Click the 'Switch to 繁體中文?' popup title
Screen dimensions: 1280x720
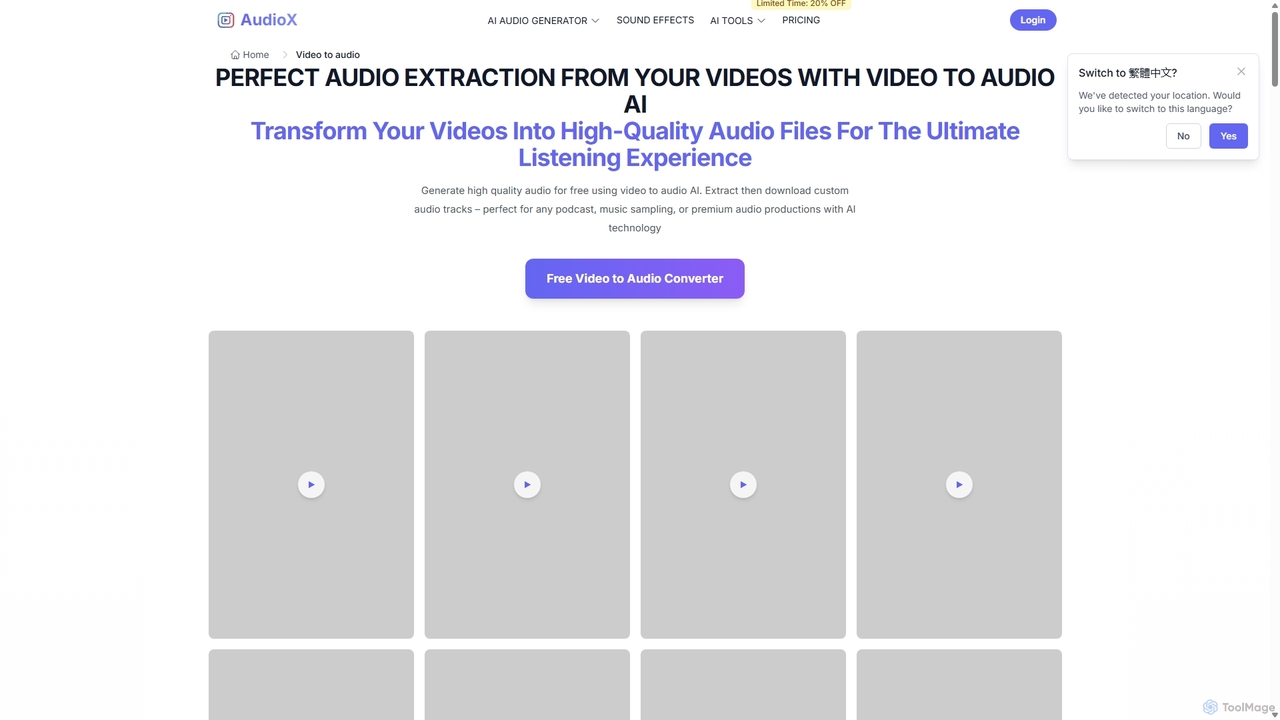pyautogui.click(x=1128, y=73)
